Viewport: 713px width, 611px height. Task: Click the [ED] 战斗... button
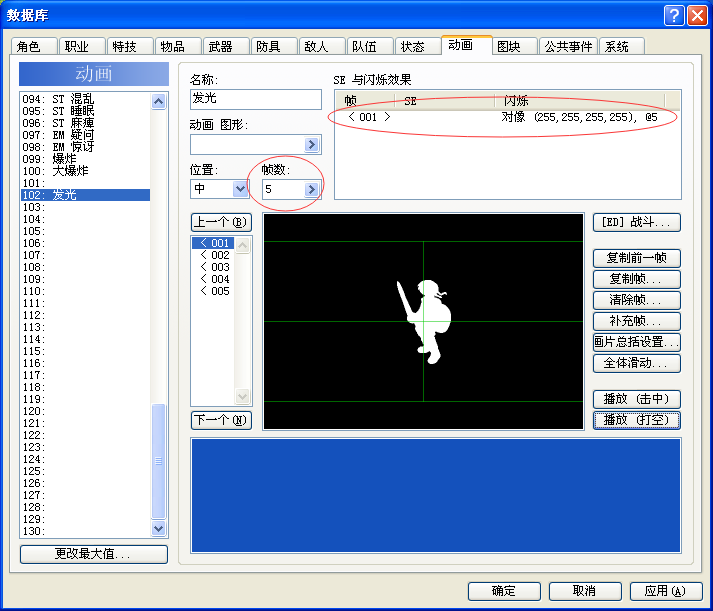pyautogui.click(x=637, y=222)
